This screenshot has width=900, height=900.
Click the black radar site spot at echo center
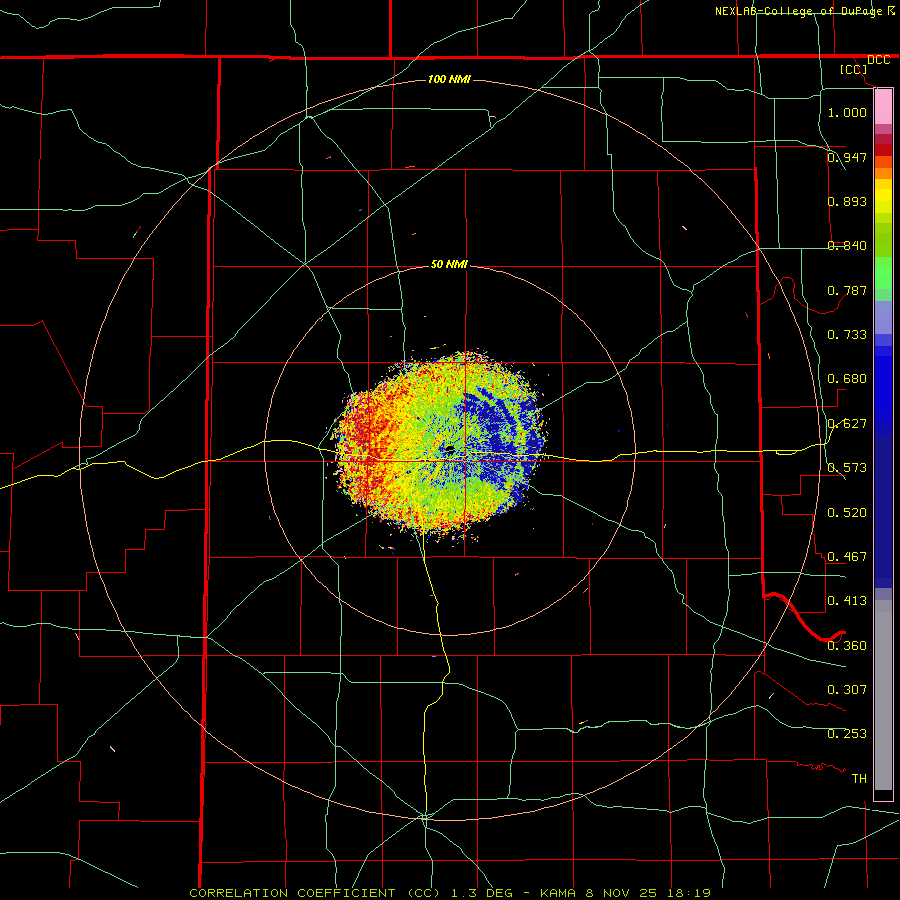pyautogui.click(x=449, y=448)
